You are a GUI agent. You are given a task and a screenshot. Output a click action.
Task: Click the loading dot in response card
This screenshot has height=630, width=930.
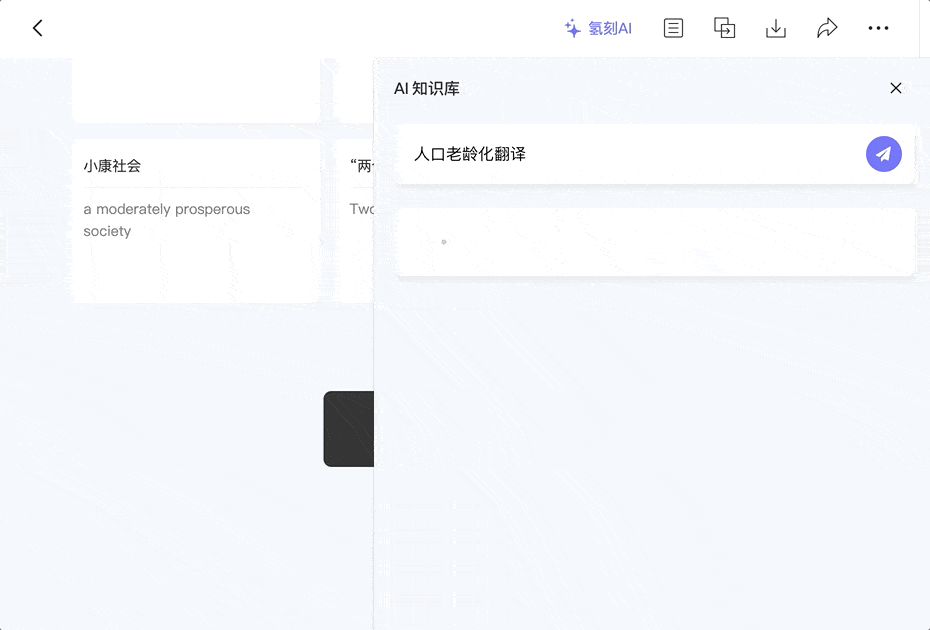(x=444, y=242)
